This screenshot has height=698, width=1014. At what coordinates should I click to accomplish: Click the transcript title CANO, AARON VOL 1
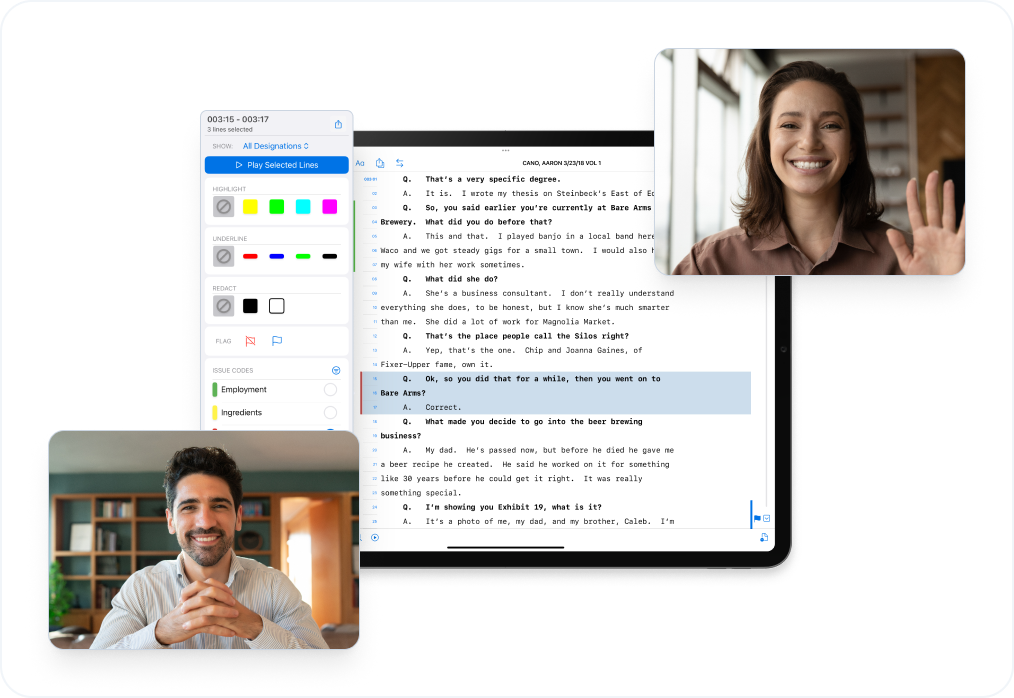[561, 163]
